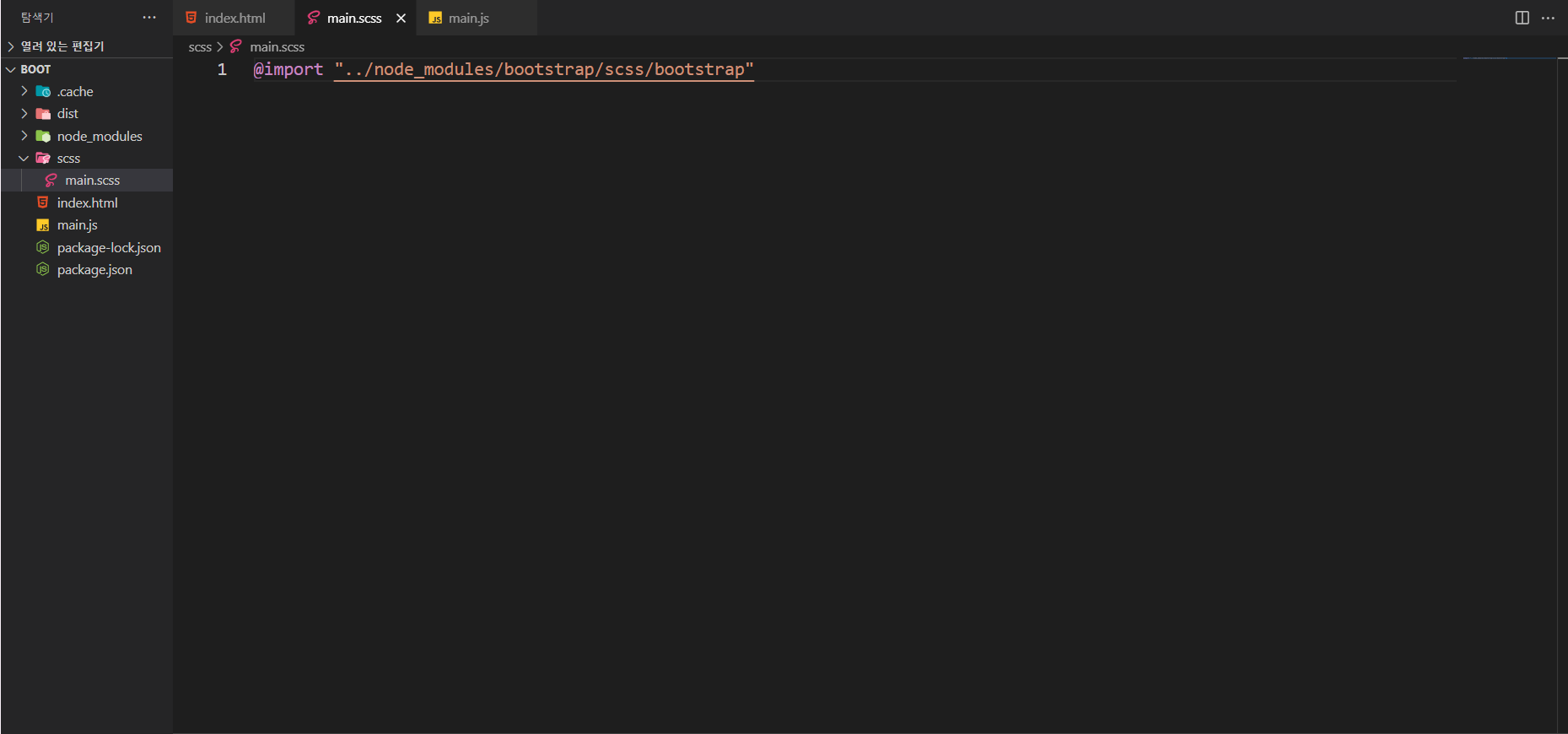Collapse the BOOT project folder chevron

pyautogui.click(x=11, y=69)
